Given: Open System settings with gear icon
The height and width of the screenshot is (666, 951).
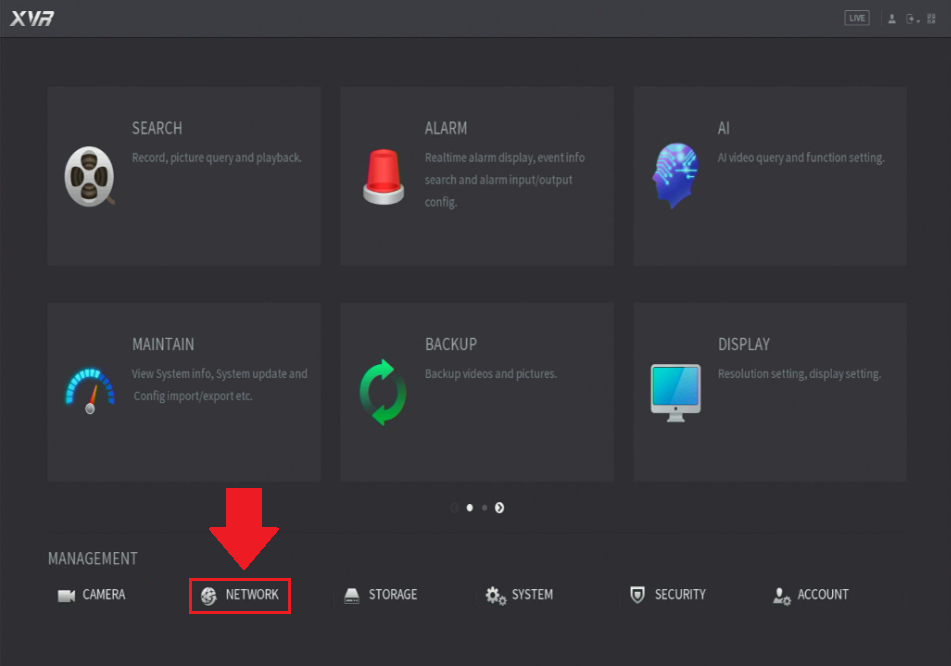Looking at the screenshot, I should click(520, 595).
